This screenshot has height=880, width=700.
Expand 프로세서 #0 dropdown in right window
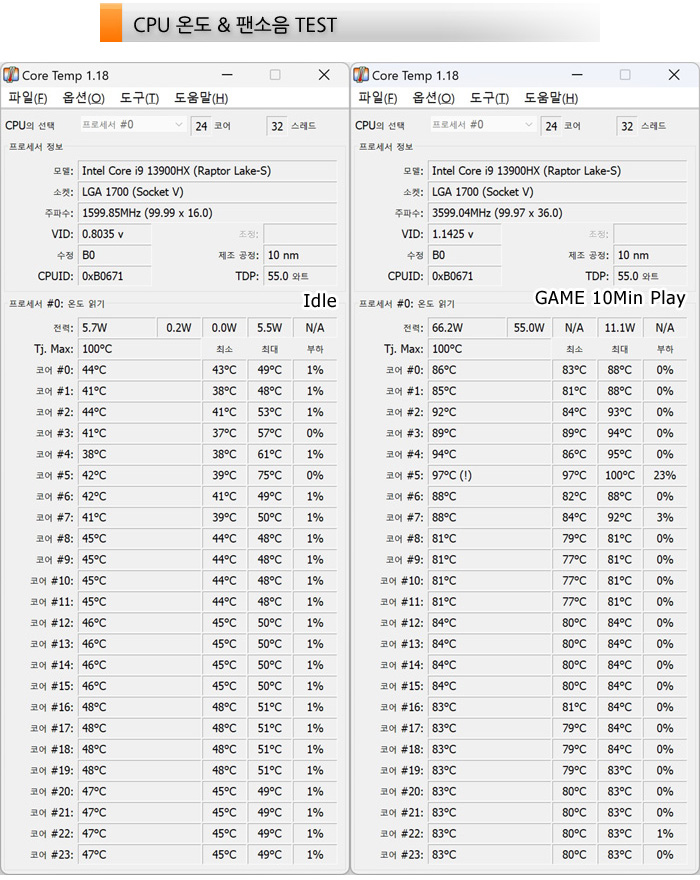point(529,125)
